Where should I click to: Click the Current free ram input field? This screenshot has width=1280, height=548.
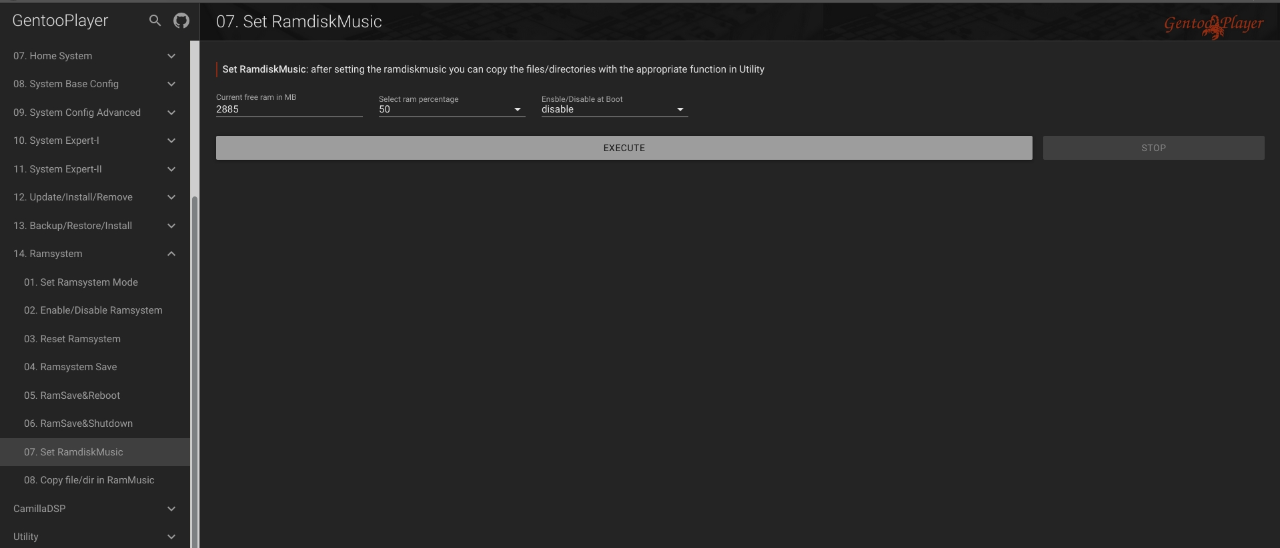pos(289,109)
